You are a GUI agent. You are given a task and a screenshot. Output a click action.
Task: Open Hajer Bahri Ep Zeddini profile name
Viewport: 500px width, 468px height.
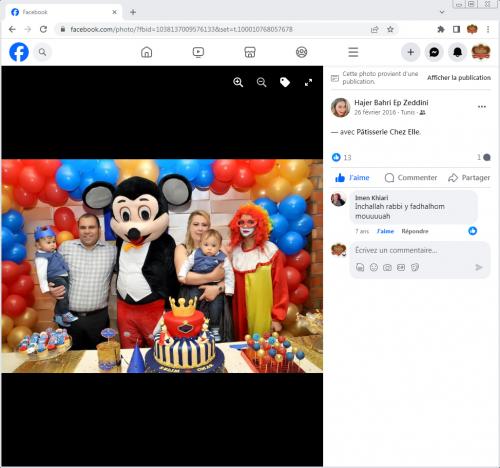tap(391, 103)
